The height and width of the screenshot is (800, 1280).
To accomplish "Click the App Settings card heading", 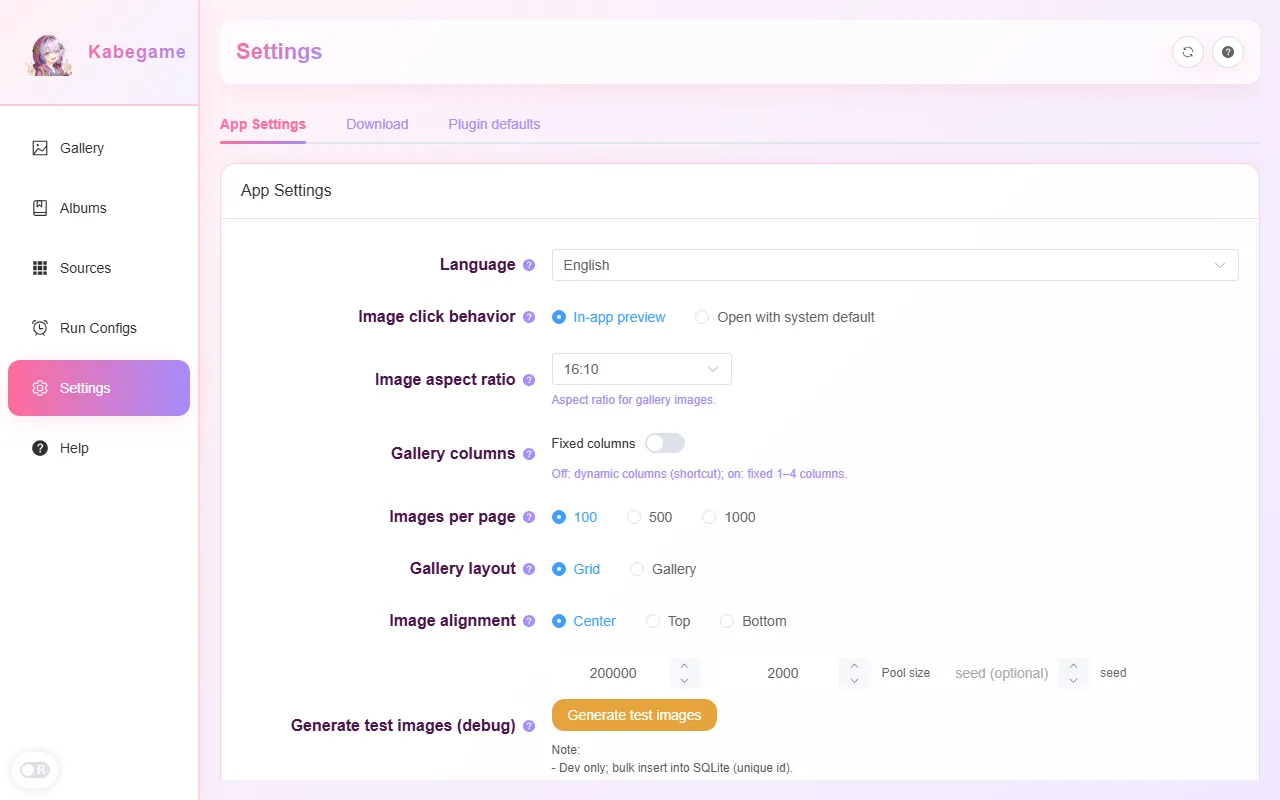I will pyautogui.click(x=286, y=190).
